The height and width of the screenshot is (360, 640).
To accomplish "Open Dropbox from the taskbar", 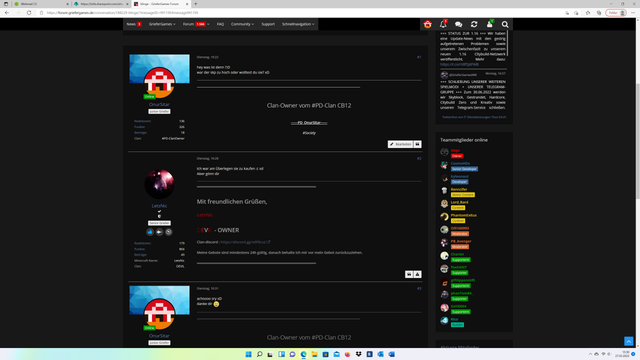I will (x=358, y=354).
